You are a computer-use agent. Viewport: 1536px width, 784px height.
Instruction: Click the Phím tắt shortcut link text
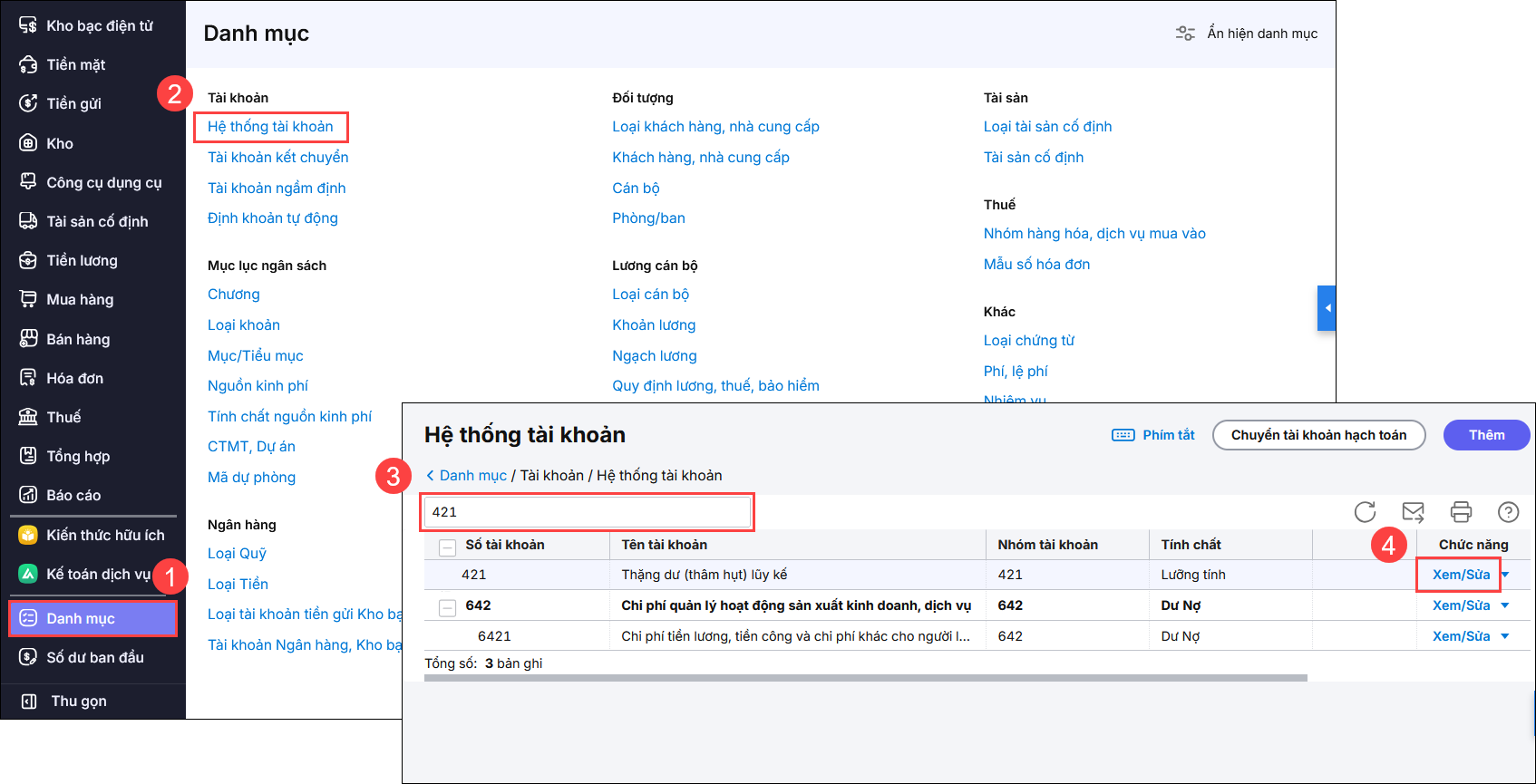[x=1169, y=435]
